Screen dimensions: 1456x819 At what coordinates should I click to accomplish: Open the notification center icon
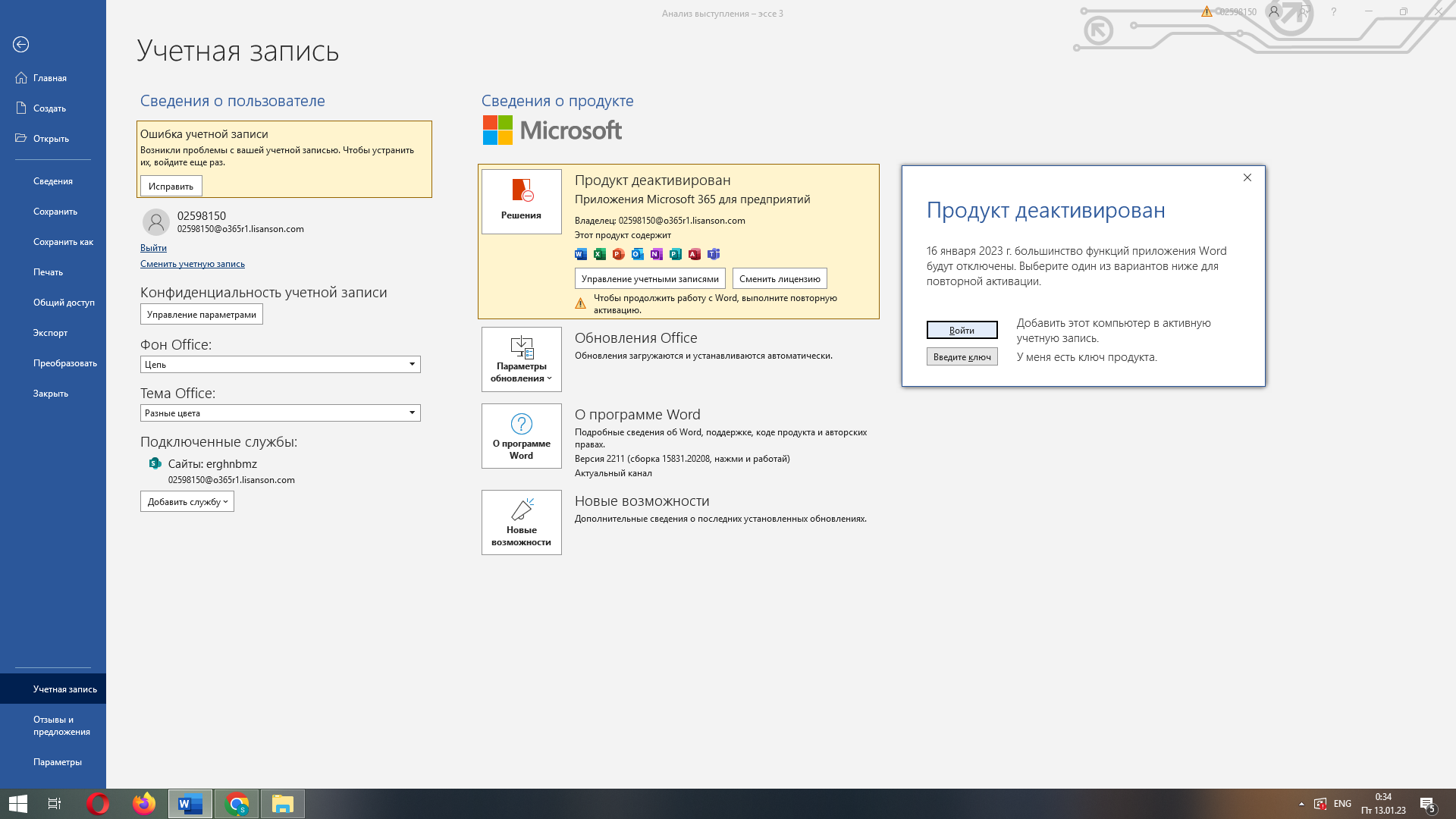click(x=1428, y=804)
